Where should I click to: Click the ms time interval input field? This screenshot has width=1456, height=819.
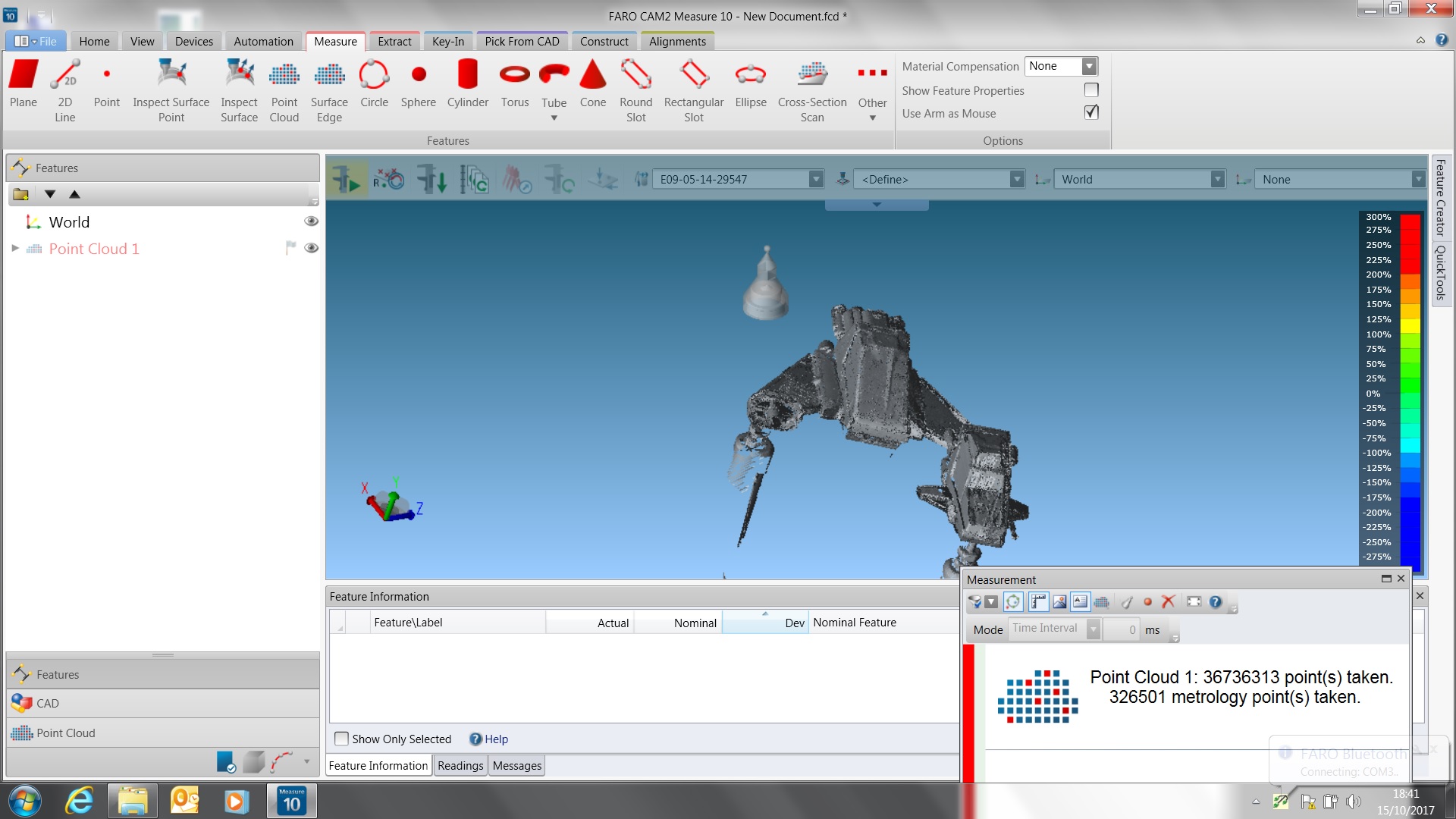pos(1122,629)
